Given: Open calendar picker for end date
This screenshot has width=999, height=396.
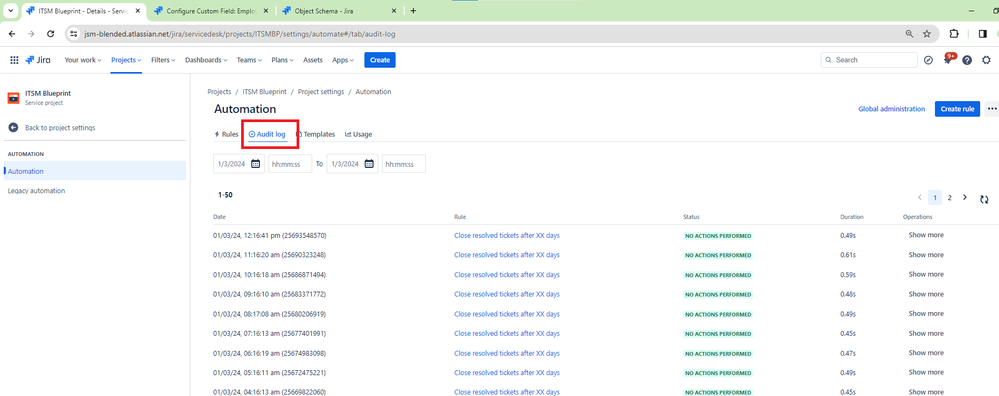Looking at the screenshot, I should (370, 164).
